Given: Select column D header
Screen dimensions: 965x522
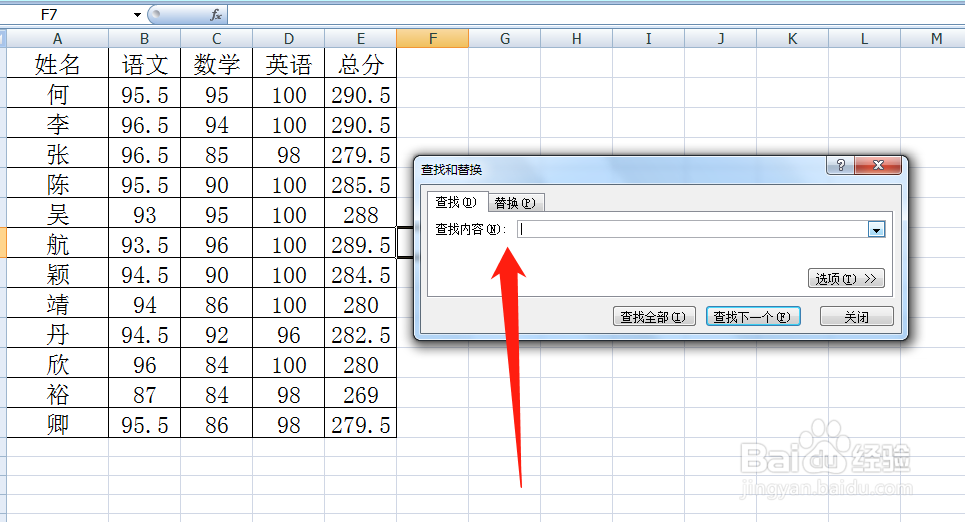Looking at the screenshot, I should 289,39.
